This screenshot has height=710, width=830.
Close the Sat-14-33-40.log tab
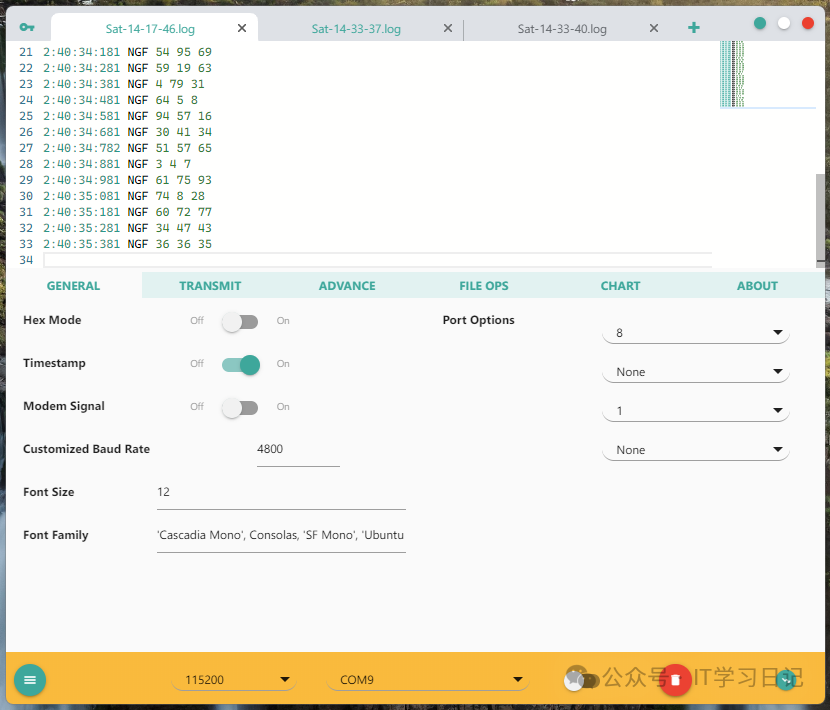[654, 28]
